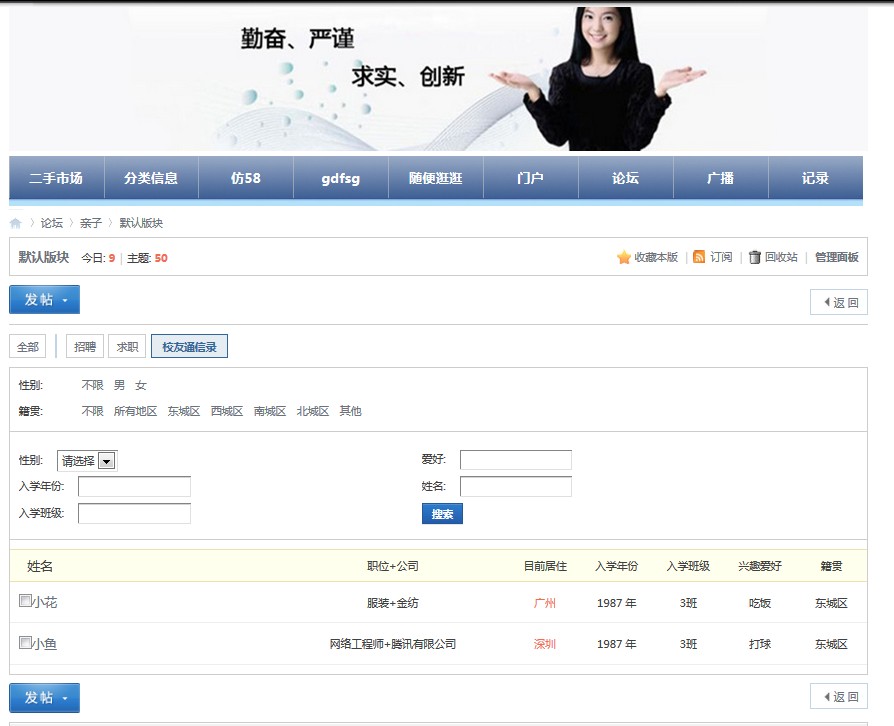Click the 职位+公司 column header
This screenshot has height=726, width=894.
click(393, 566)
